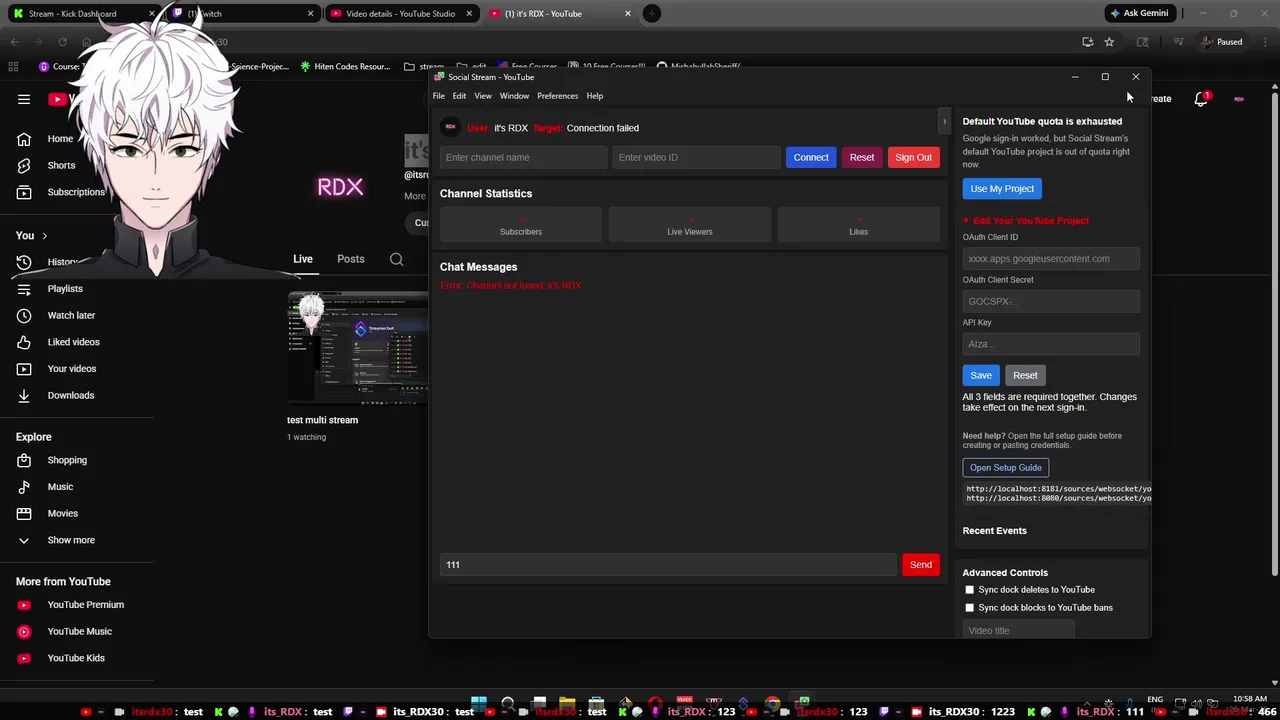Focus the Enter video ID field
Screen dimensions: 1280x720
(x=696, y=157)
